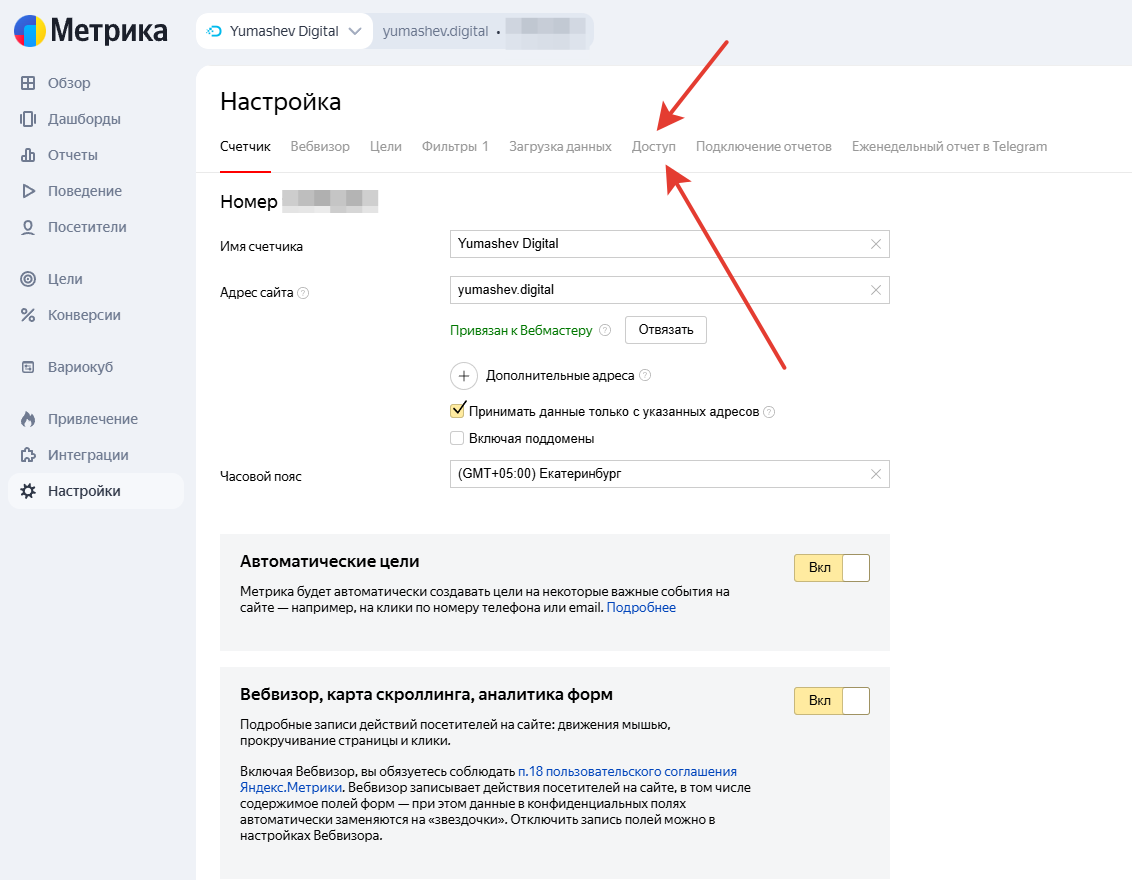Open Еженедельный отчет в Telegram tab

(949, 147)
